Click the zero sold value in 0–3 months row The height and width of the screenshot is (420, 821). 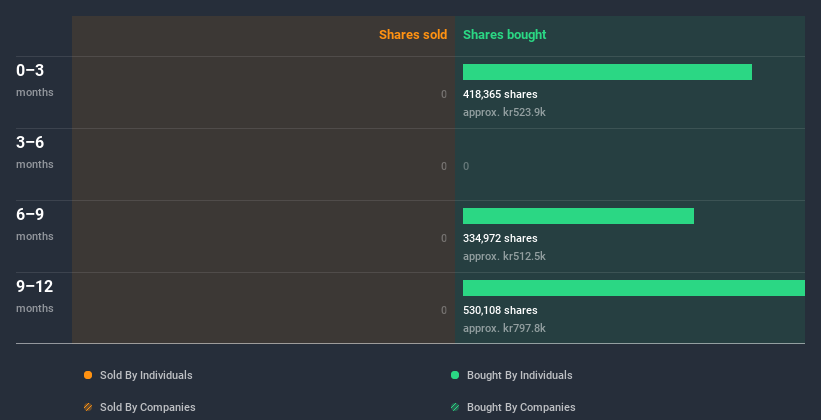click(444, 94)
